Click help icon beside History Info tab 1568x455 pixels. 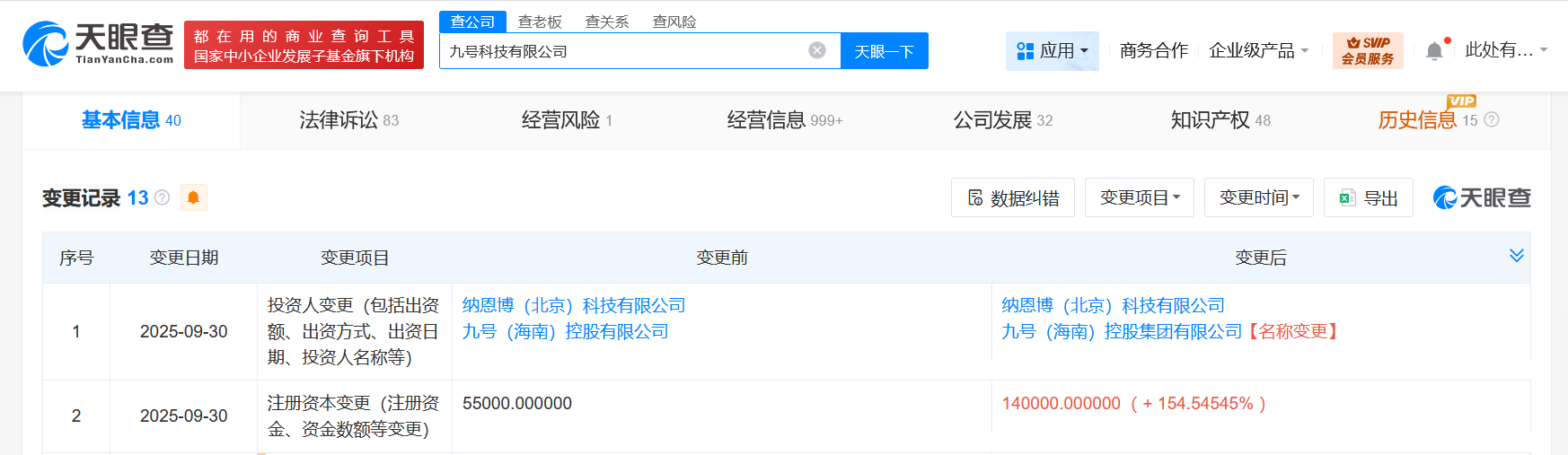[1492, 119]
